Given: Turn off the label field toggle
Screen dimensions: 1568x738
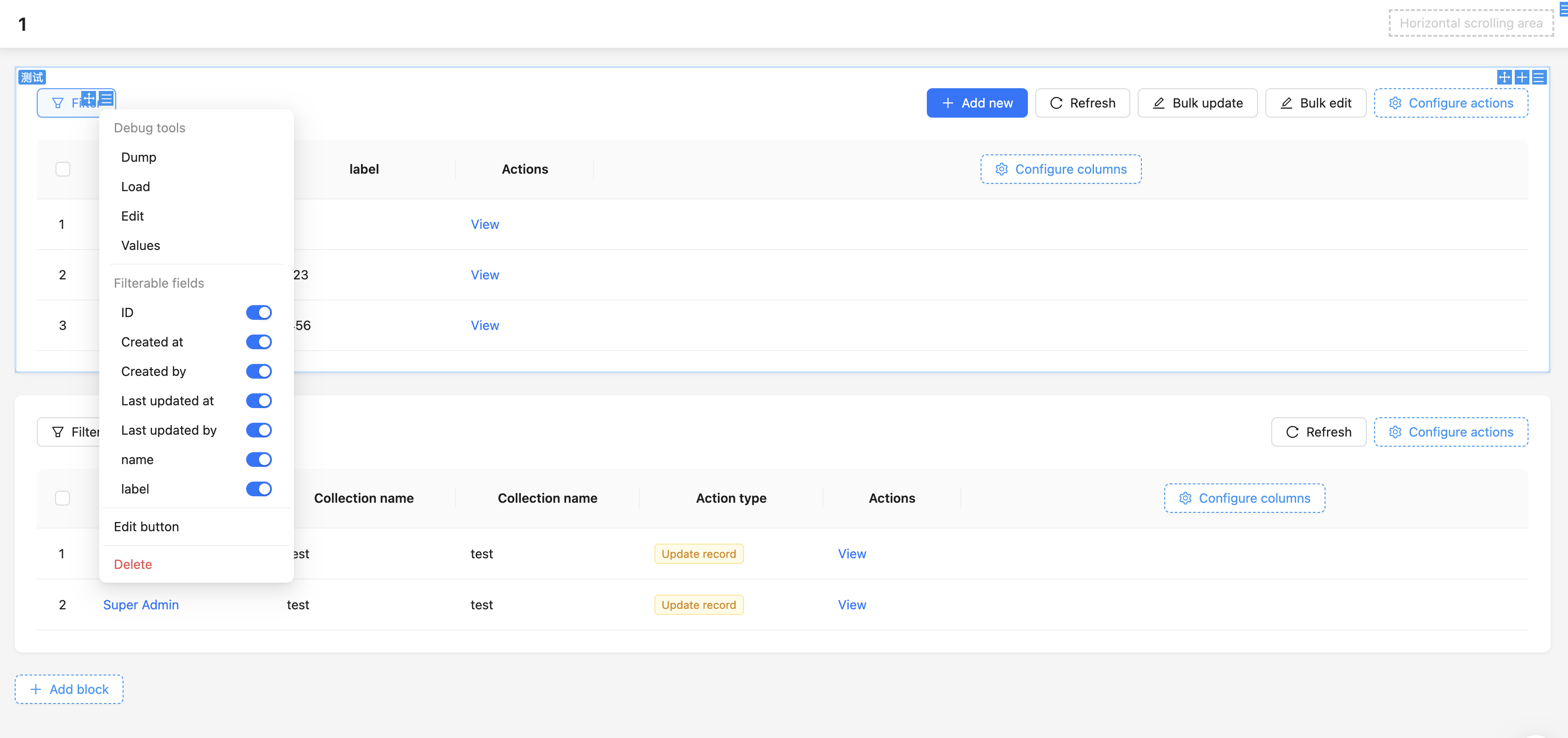Looking at the screenshot, I should (x=259, y=489).
